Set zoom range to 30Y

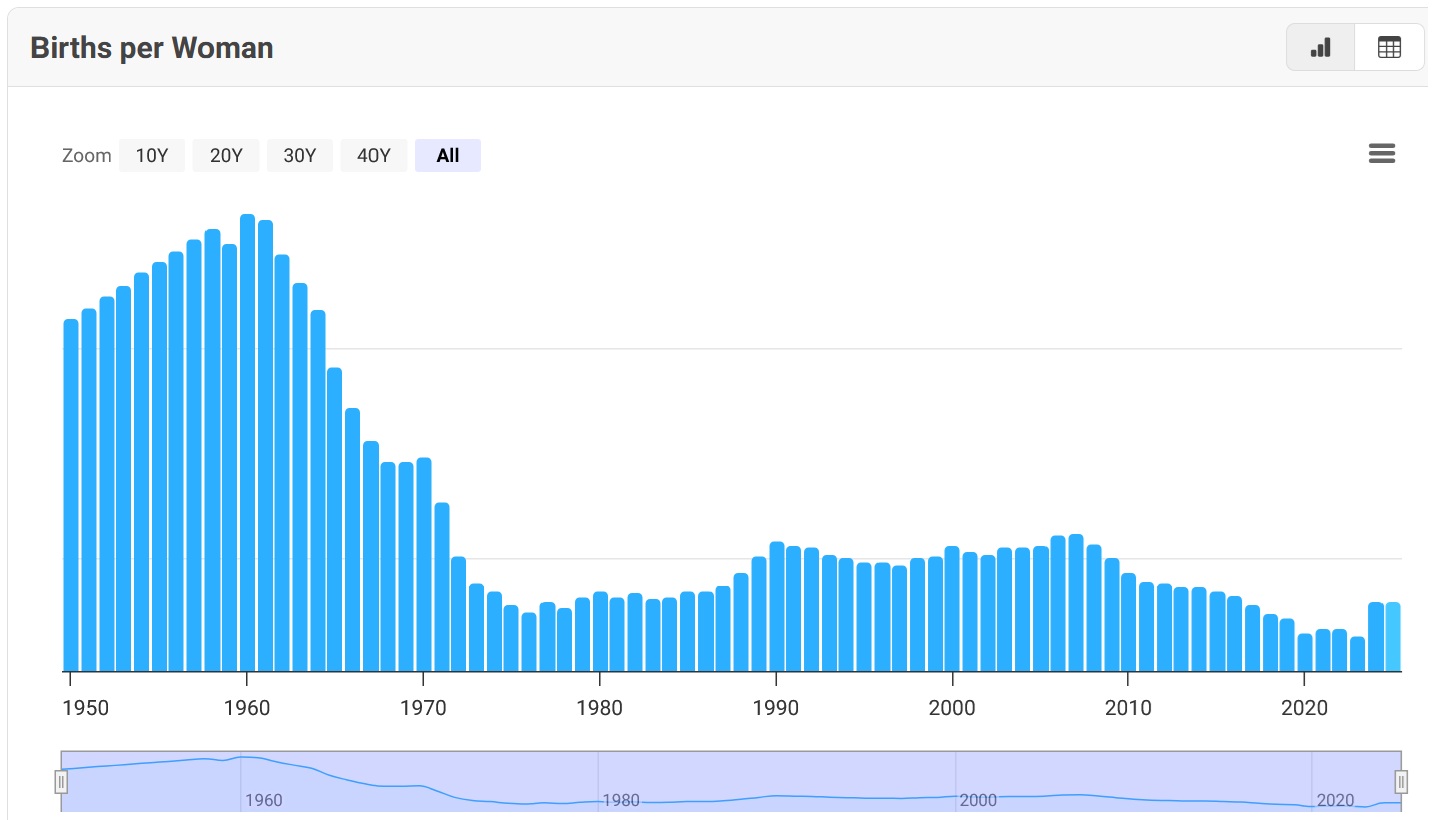click(300, 155)
